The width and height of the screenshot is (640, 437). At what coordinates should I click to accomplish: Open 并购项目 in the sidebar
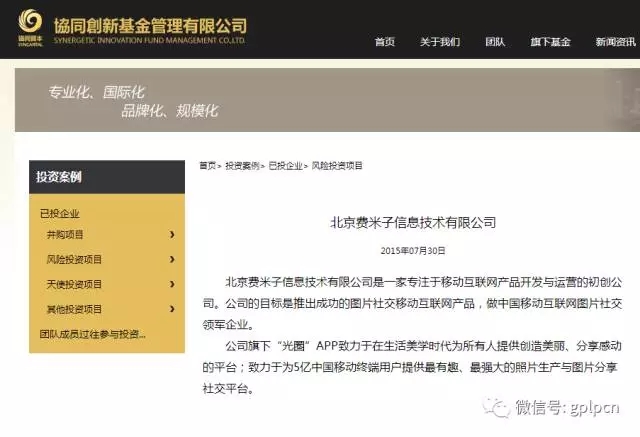(x=65, y=235)
